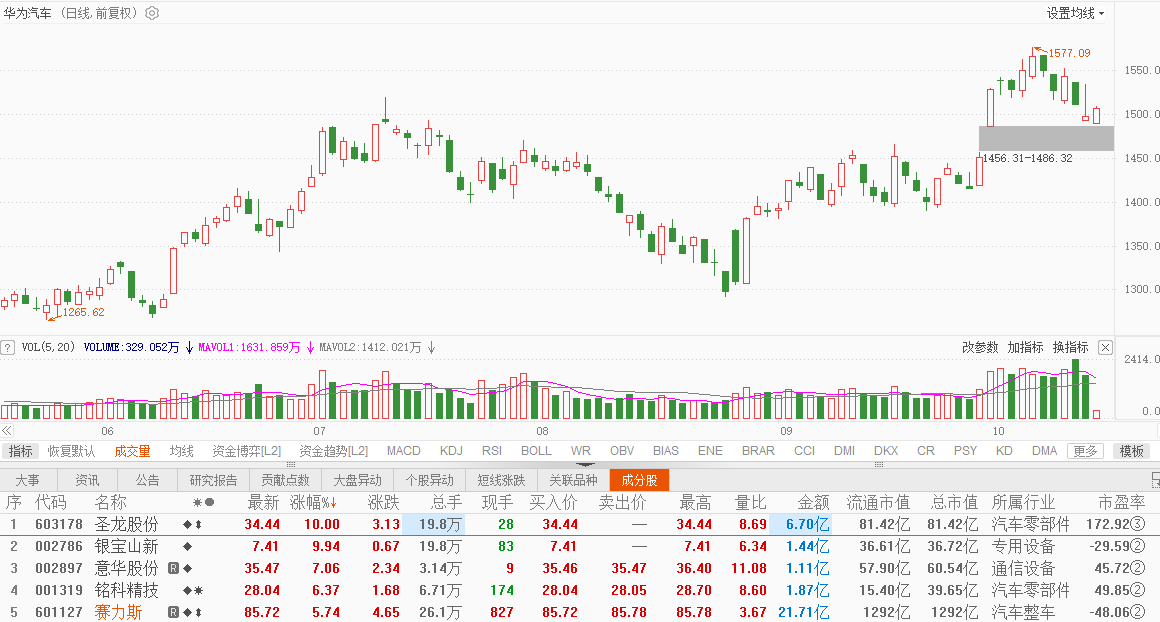Viewport: 1160px width, 622px height.
Task: Open the 公告 tab
Action: 147,481
